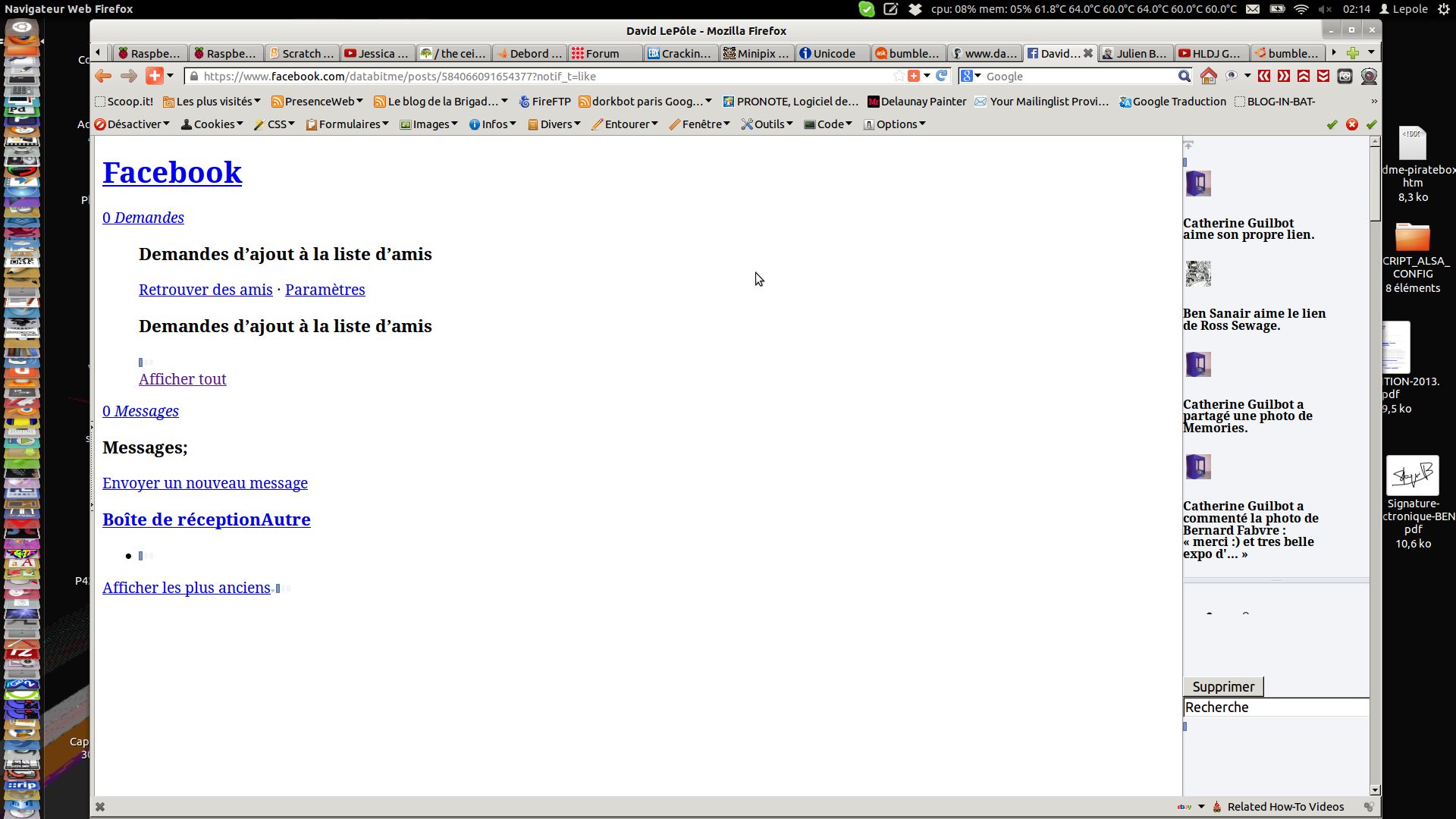Open the Désactiver menu in developer toolbar
This screenshot has width=1456, height=819.
point(132,124)
